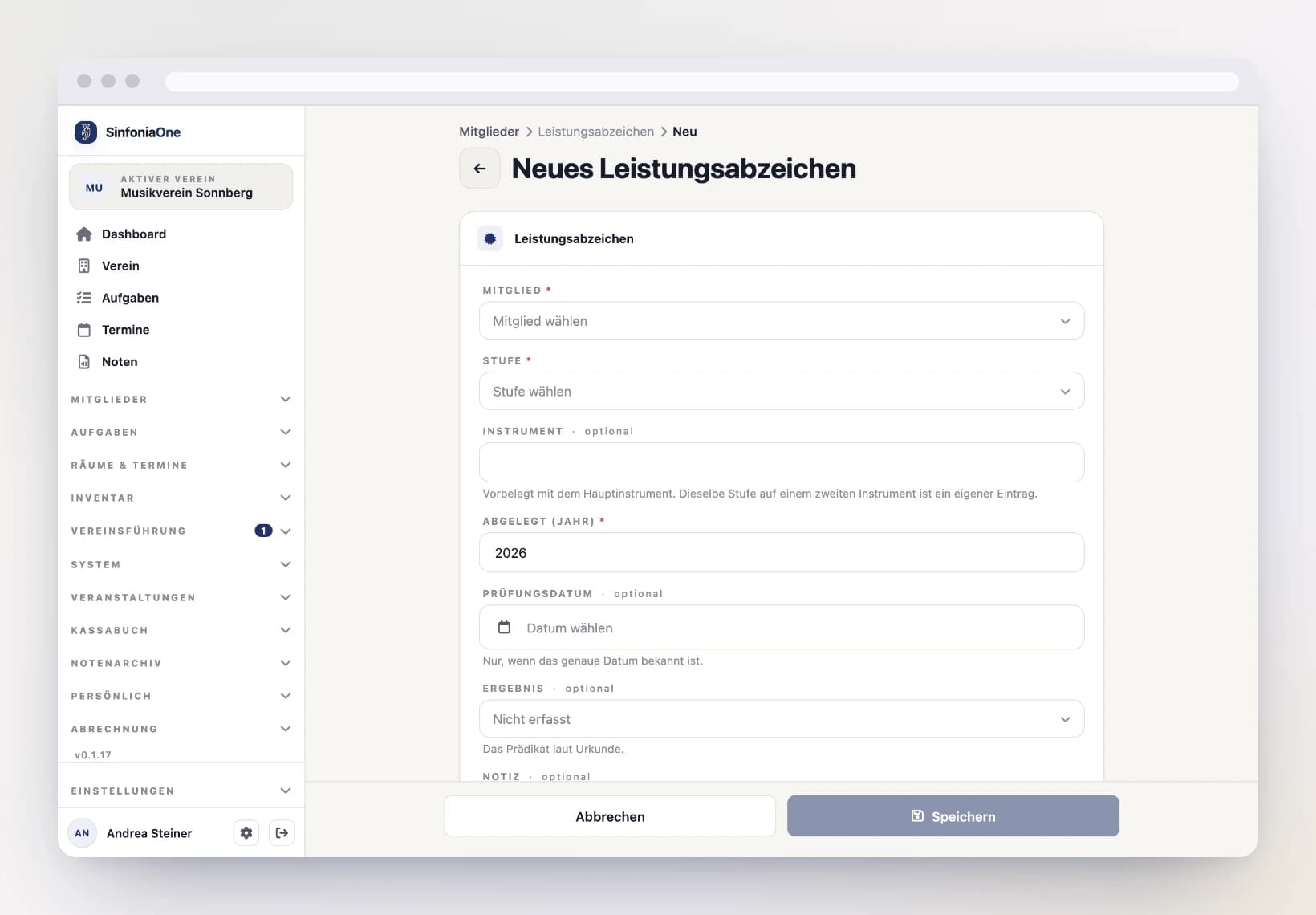Open Dashboard via the home icon
Screen dimensions: 1316x915
point(84,234)
